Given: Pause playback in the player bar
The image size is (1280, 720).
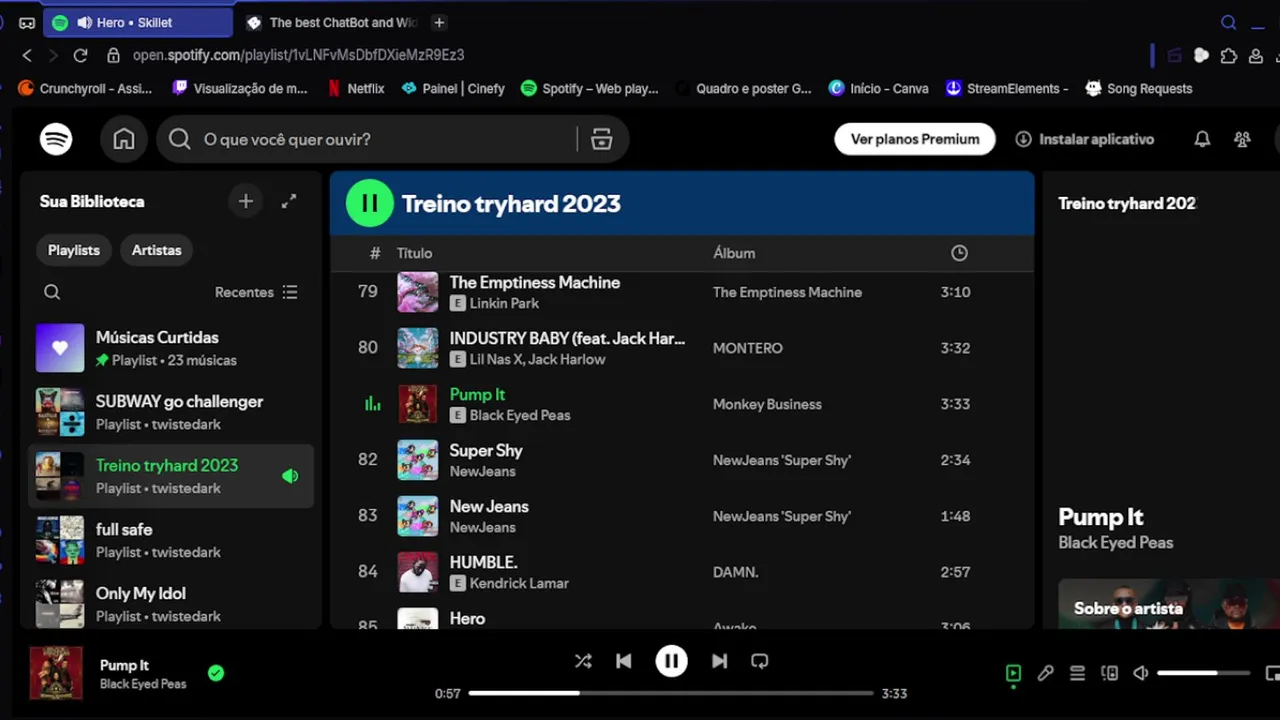Looking at the screenshot, I should 671,661.
